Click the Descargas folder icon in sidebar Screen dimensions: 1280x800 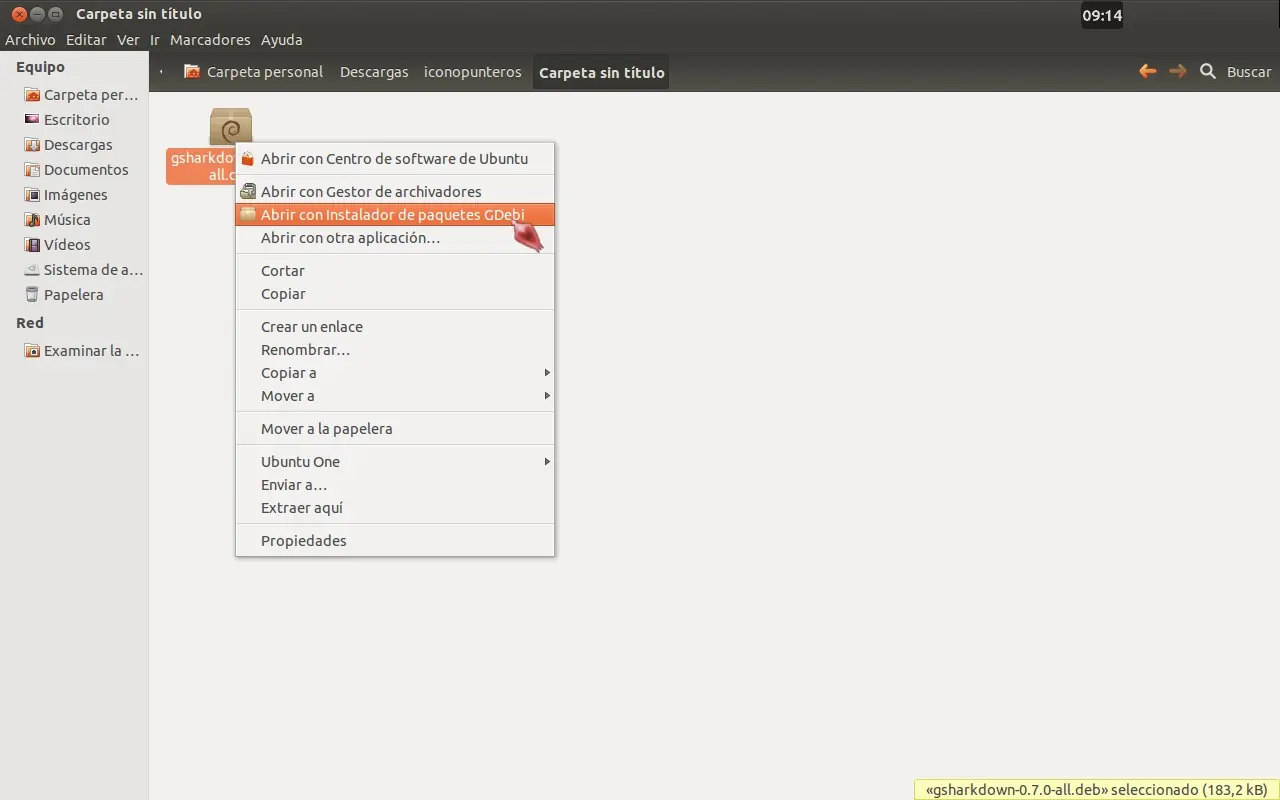[x=32, y=145]
